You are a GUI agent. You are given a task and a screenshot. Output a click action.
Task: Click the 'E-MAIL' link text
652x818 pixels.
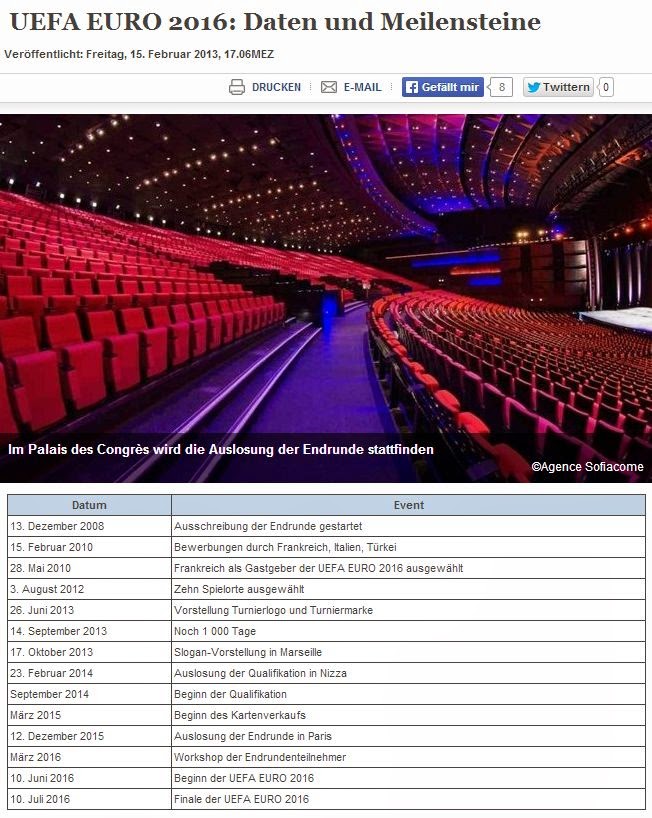click(362, 87)
